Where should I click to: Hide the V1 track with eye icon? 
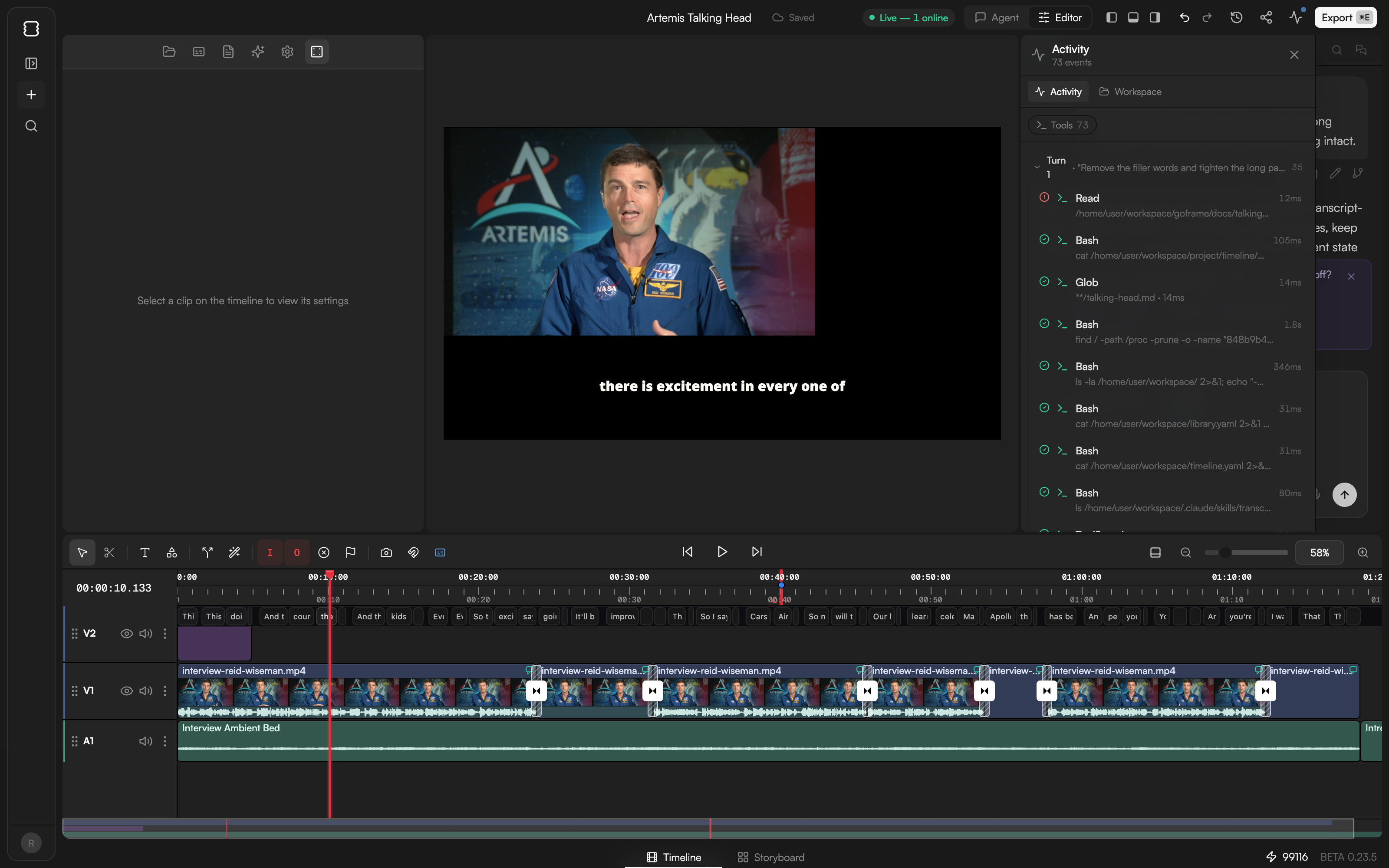(126, 690)
